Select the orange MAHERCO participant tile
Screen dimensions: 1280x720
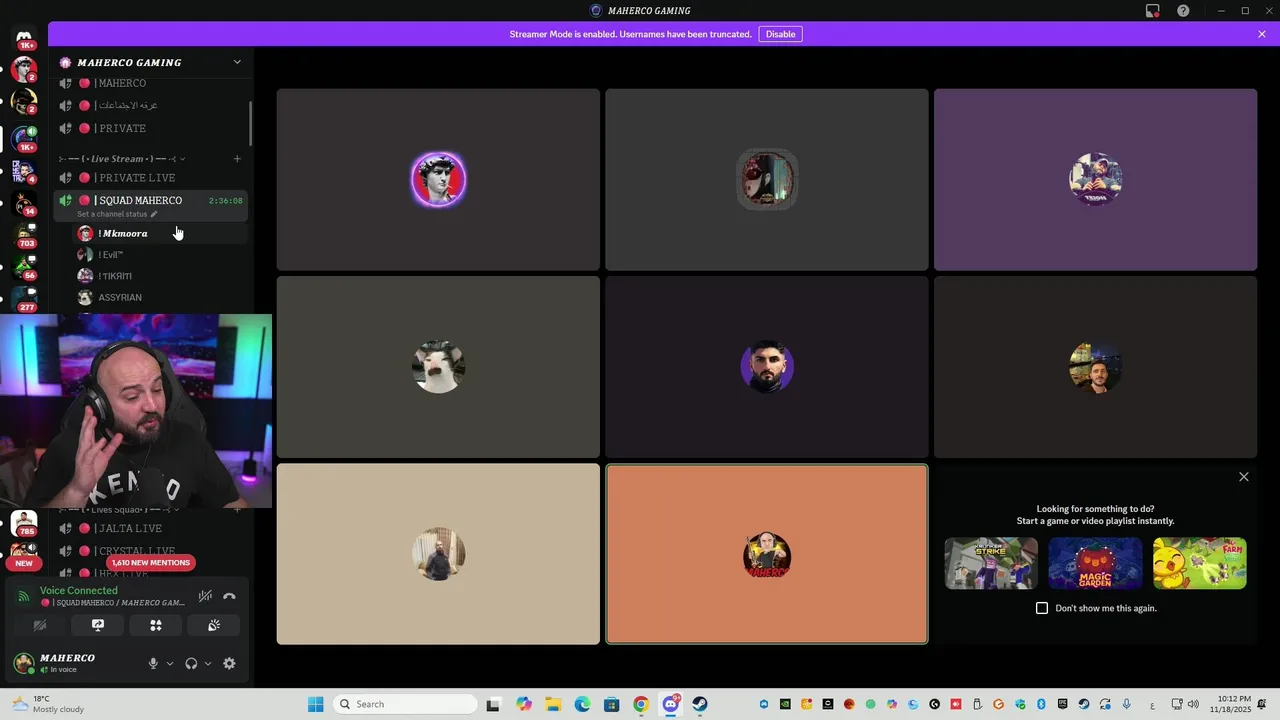pyautogui.click(x=767, y=554)
